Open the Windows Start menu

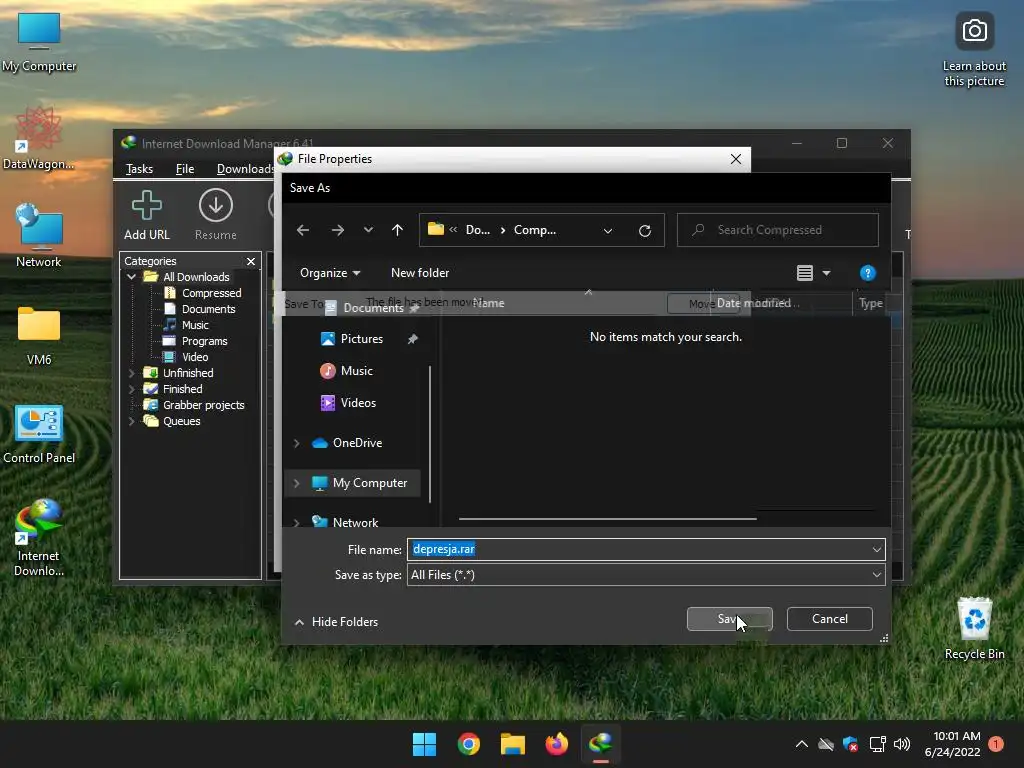tap(424, 744)
